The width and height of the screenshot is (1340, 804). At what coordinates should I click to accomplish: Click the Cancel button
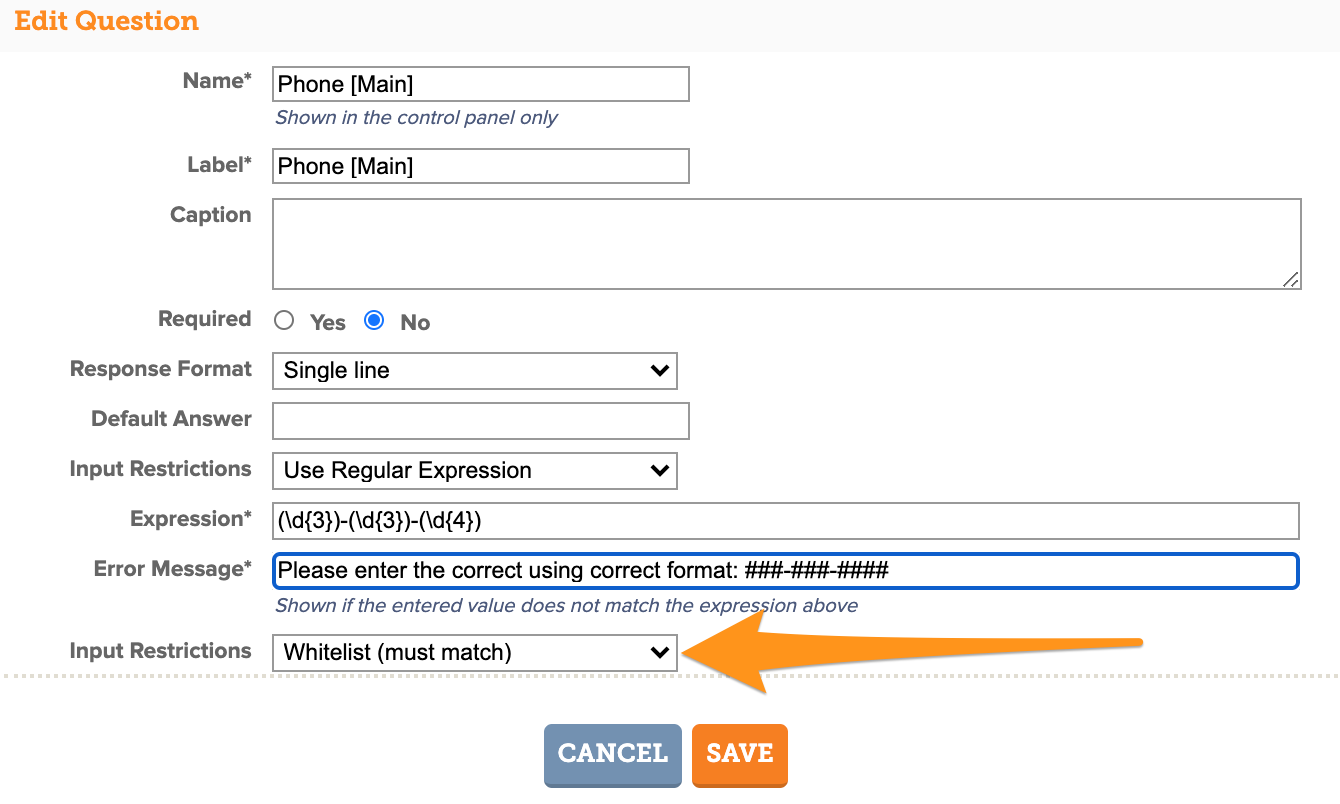click(x=613, y=754)
